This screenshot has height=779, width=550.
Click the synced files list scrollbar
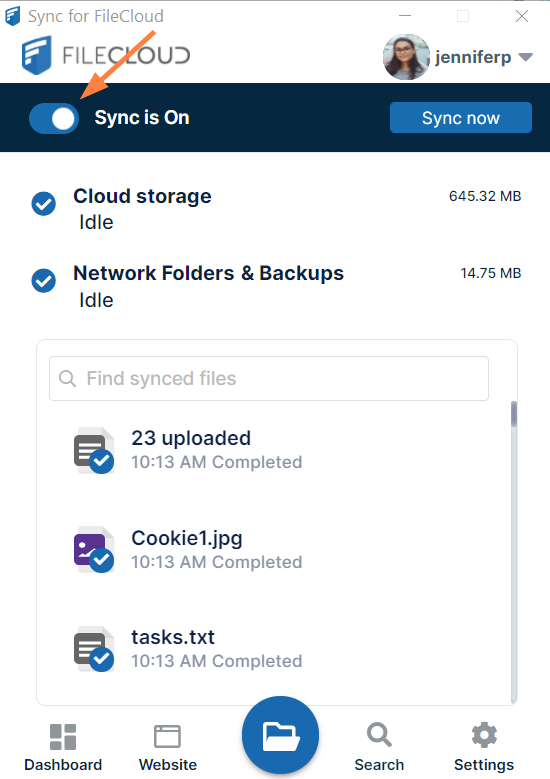coord(514,414)
